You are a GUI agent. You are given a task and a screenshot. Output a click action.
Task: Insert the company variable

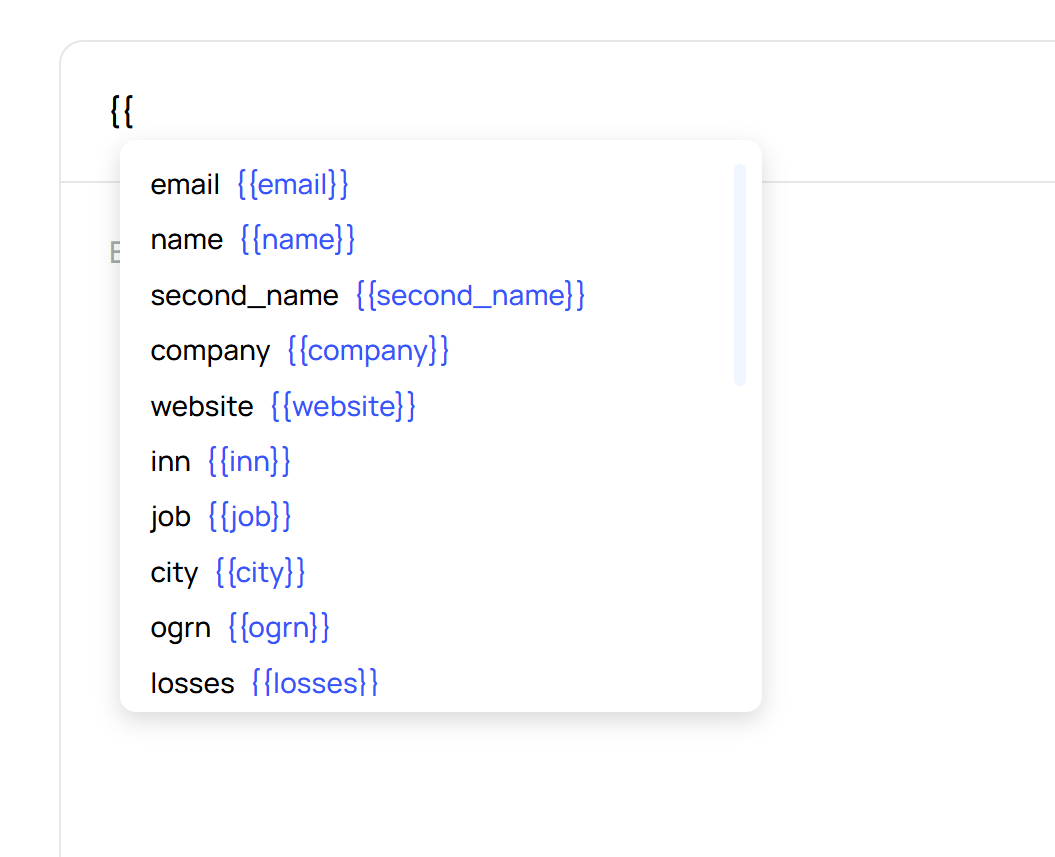(210, 351)
